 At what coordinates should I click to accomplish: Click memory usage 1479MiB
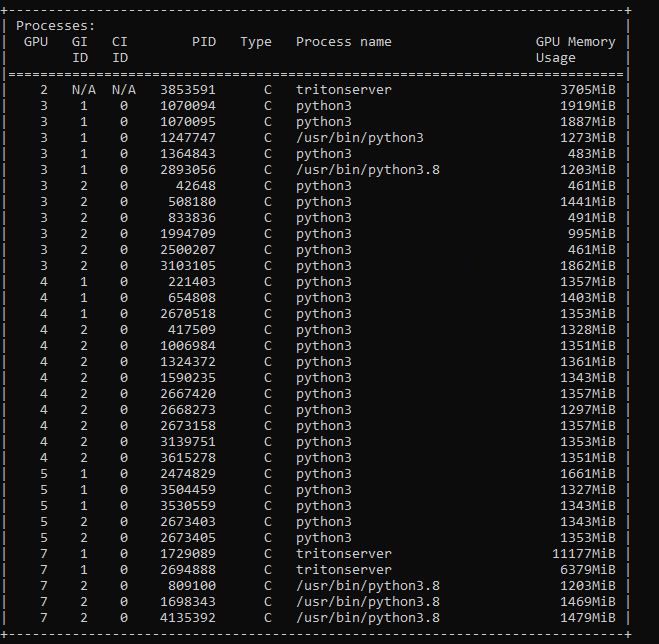[x=588, y=617]
